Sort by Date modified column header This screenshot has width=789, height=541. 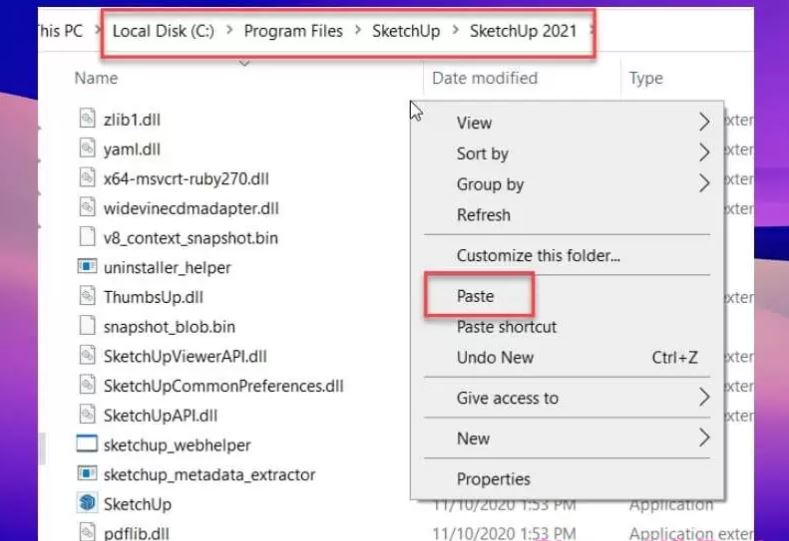click(x=485, y=78)
